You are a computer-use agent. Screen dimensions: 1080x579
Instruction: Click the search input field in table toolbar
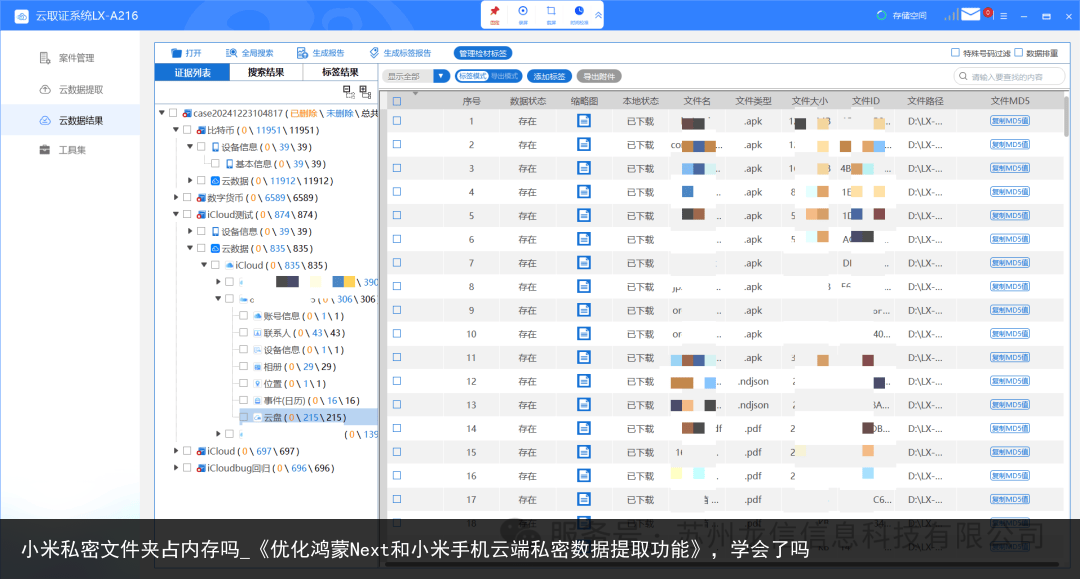(x=1009, y=76)
